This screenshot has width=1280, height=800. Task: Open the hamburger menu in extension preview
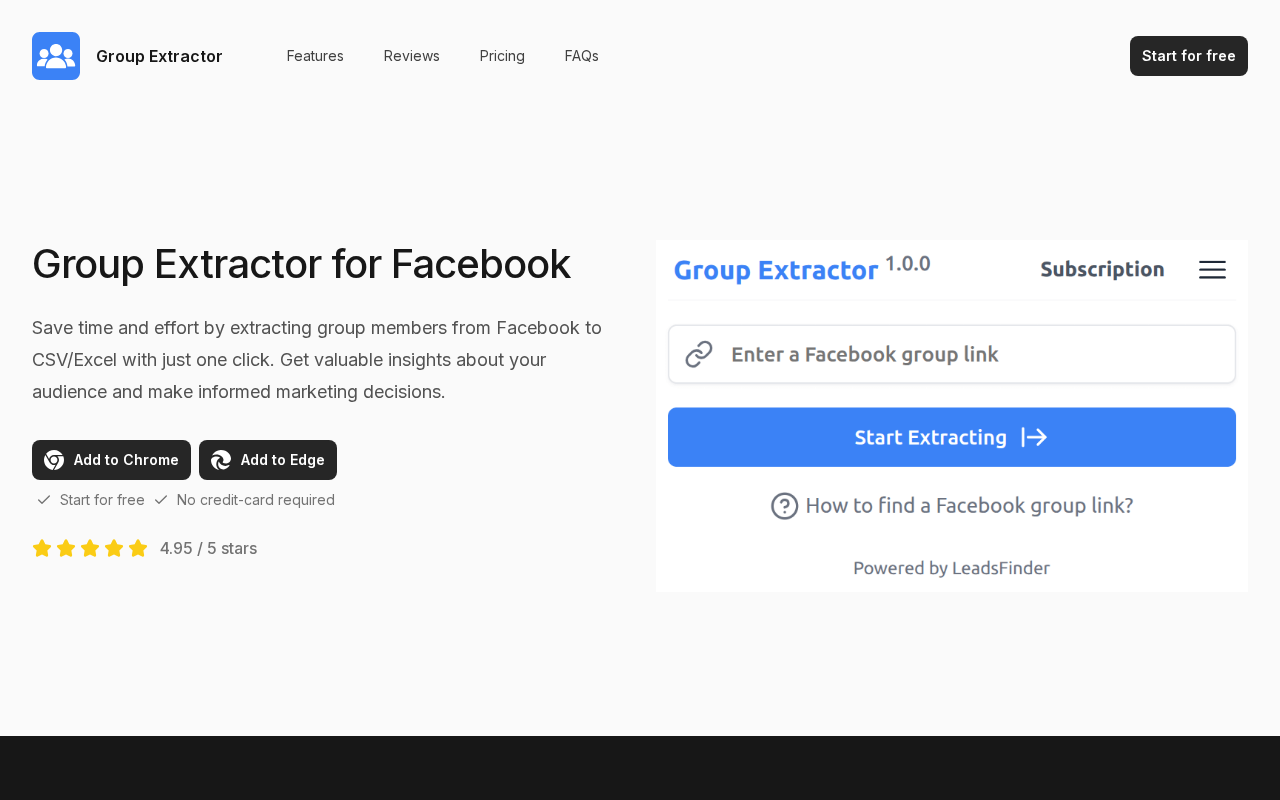pyautogui.click(x=1212, y=270)
